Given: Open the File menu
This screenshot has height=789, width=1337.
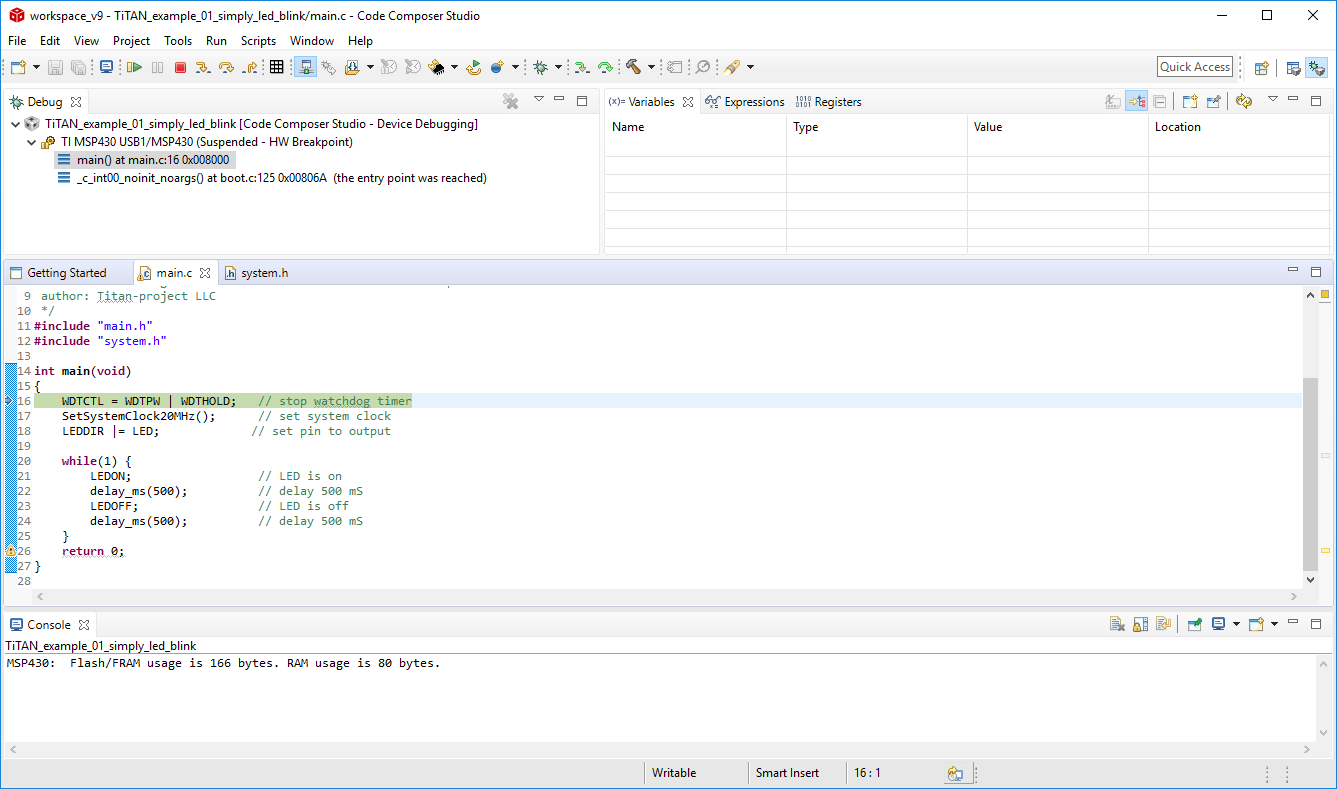Looking at the screenshot, I should click(17, 41).
